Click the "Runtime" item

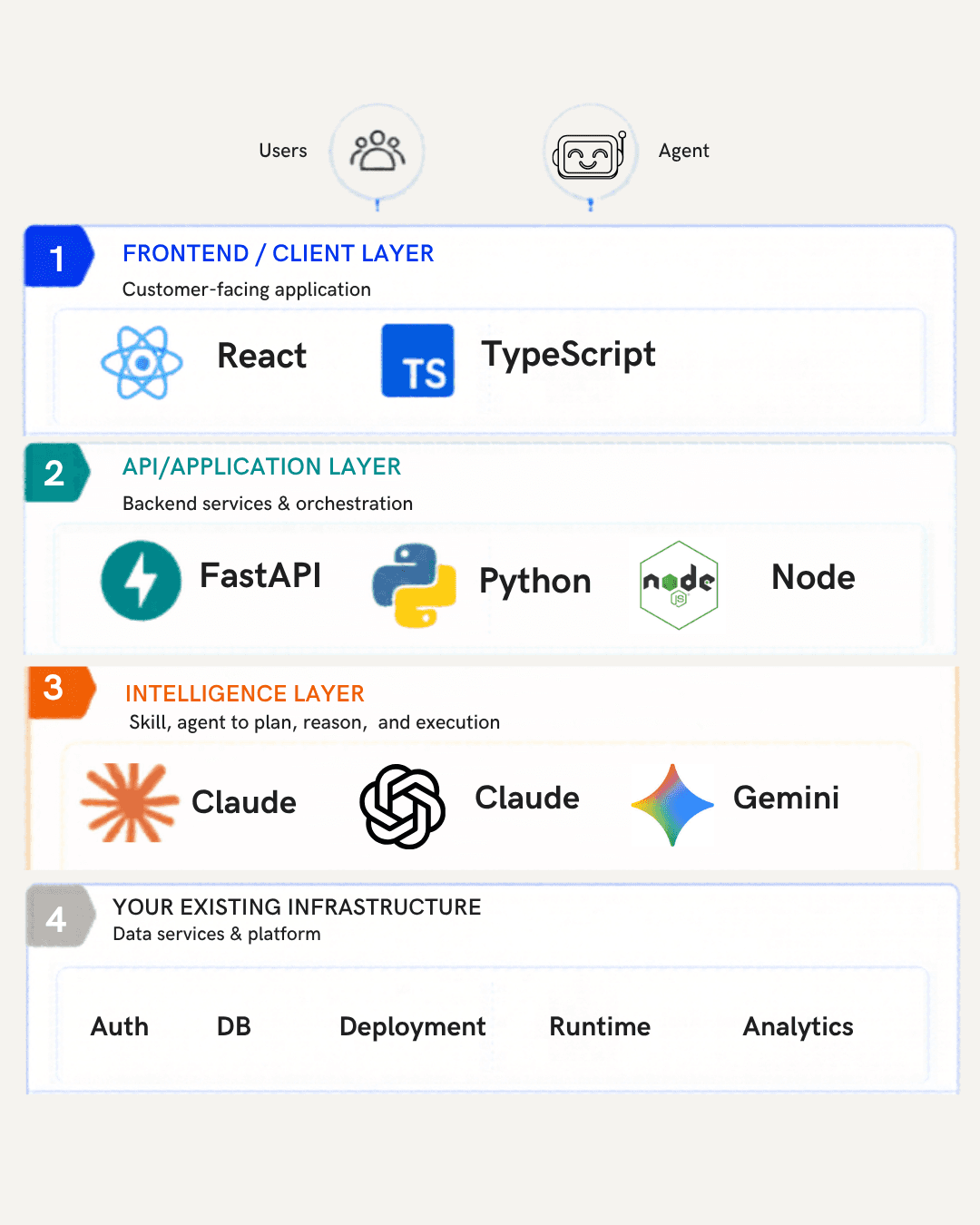click(x=600, y=1026)
